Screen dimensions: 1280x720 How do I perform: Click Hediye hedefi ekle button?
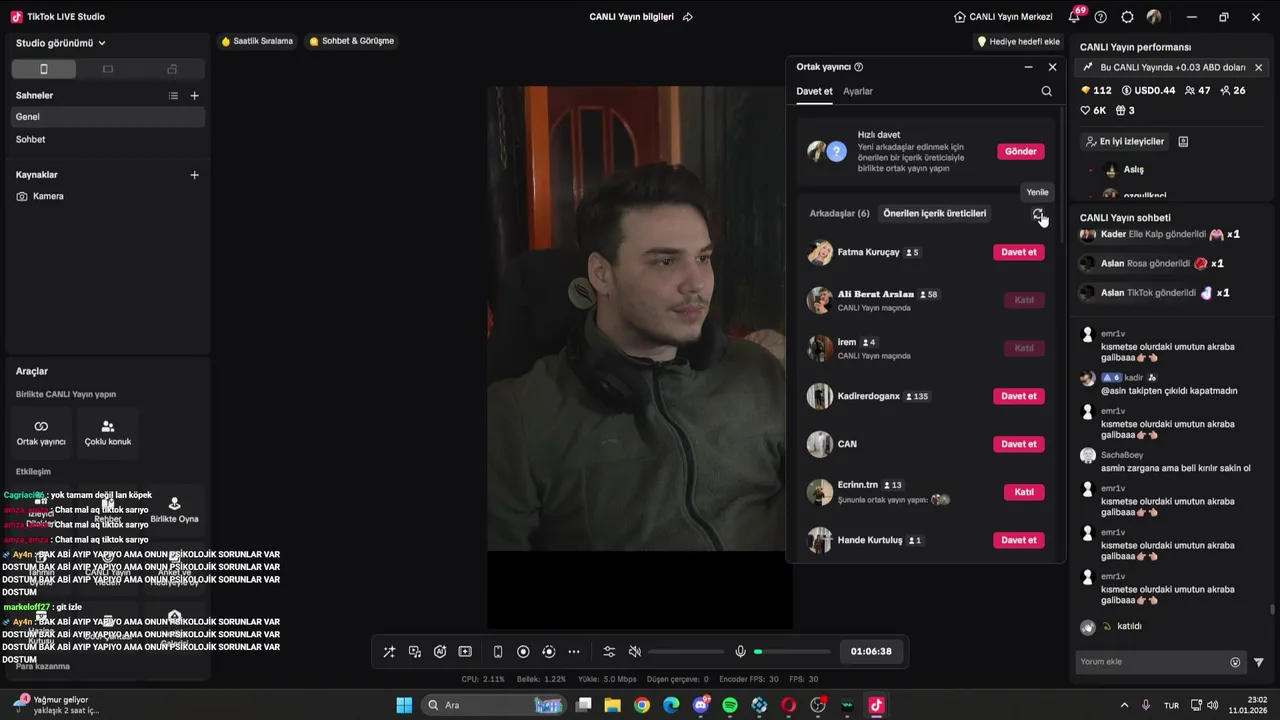(x=1019, y=42)
